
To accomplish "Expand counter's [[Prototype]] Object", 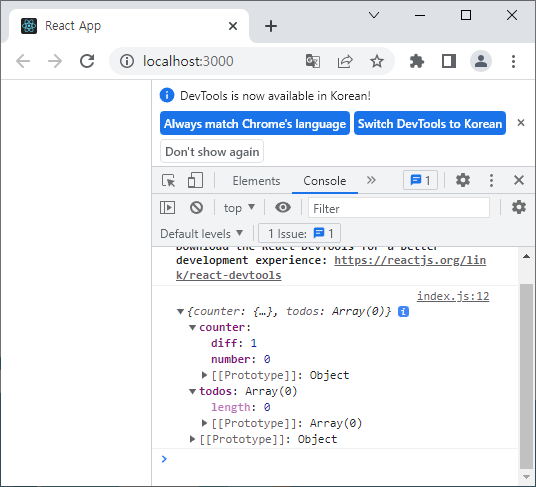I will (x=204, y=375).
